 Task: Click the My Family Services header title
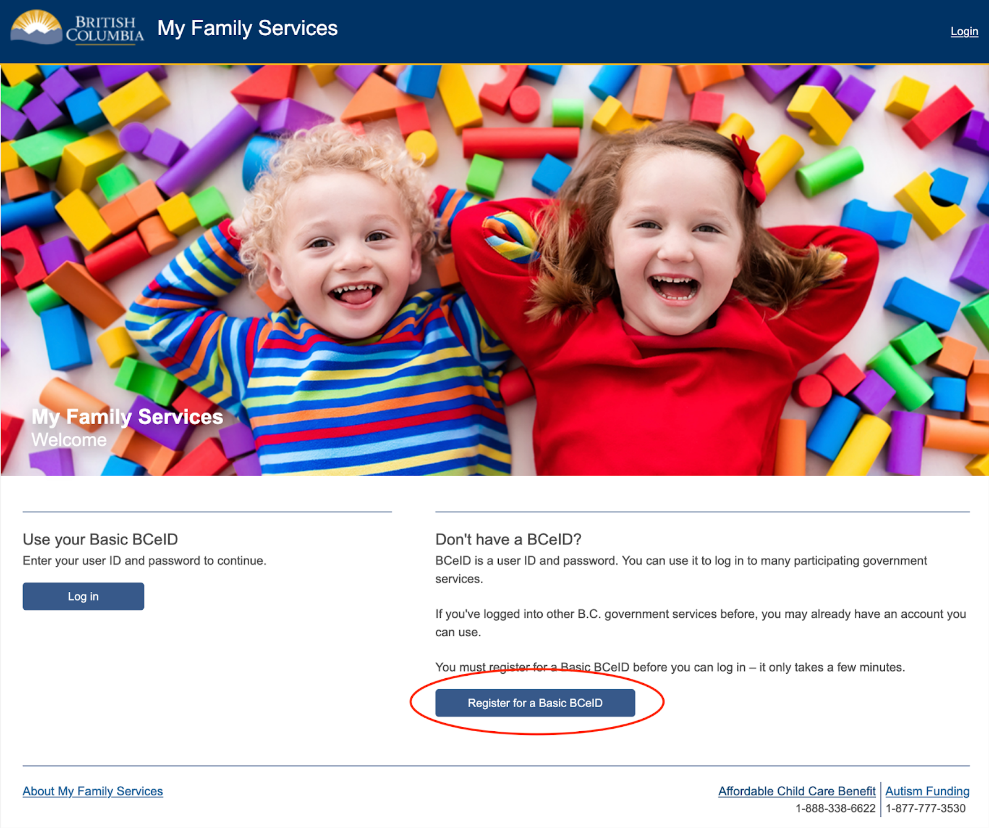click(x=247, y=28)
